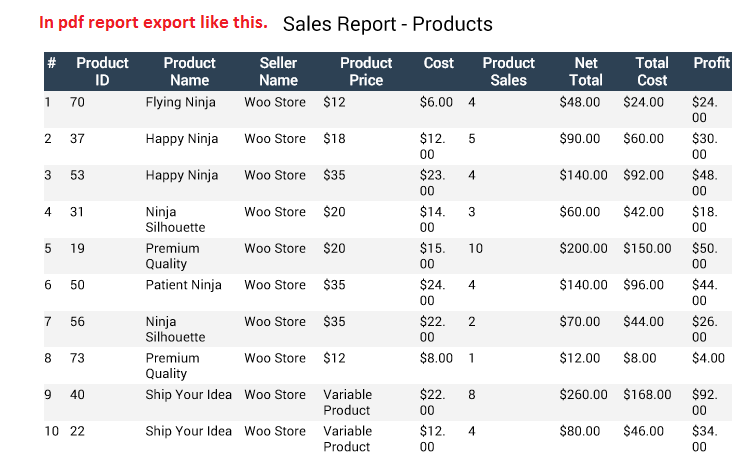
Task: Click the Cost column header
Action: (x=439, y=63)
